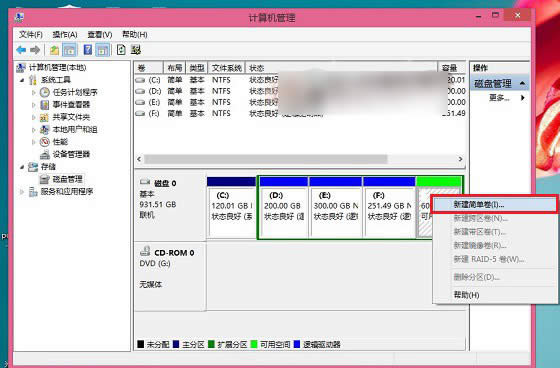Sort by the 文件系统 column header
The image size is (560, 368).
click(227, 68)
